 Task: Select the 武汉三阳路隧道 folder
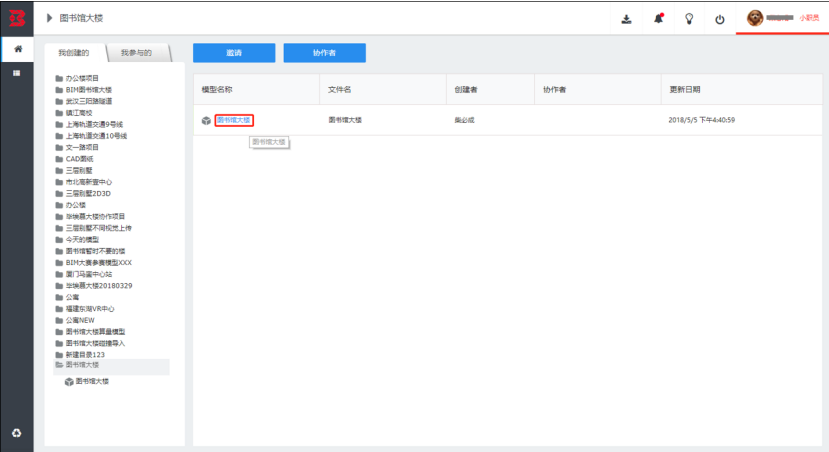[89, 101]
